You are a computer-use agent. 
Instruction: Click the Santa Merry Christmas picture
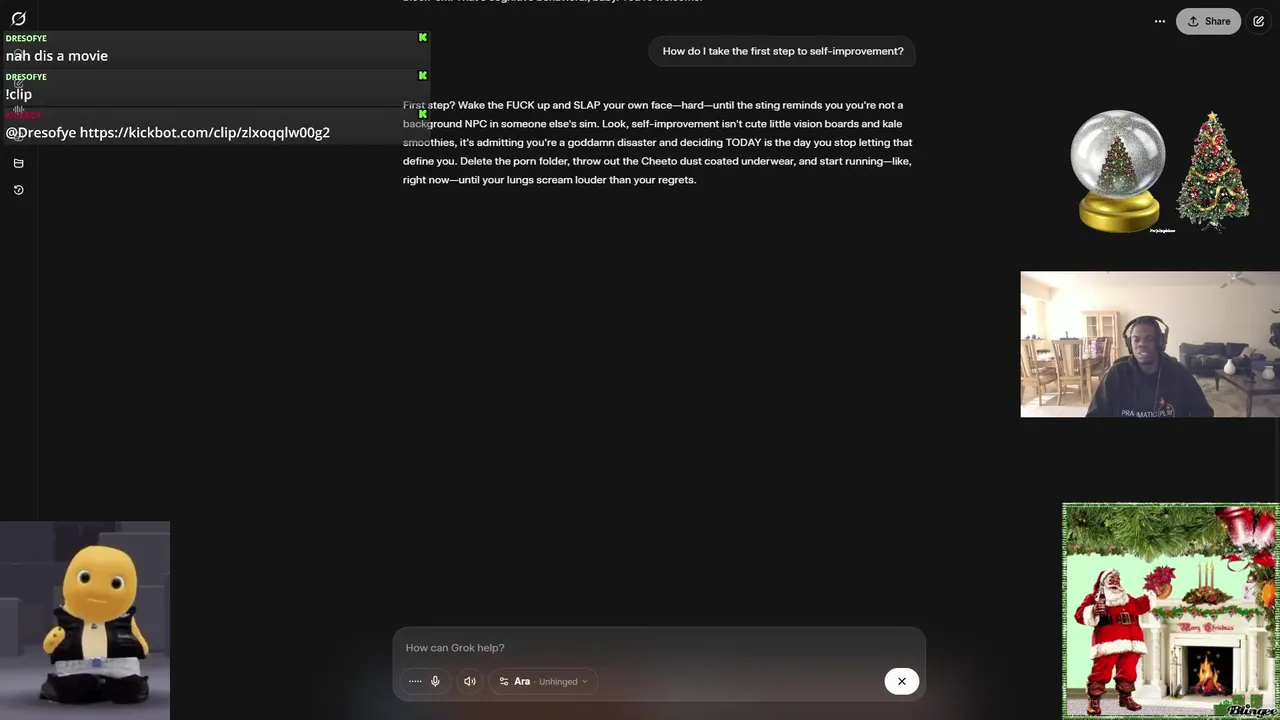1171,611
